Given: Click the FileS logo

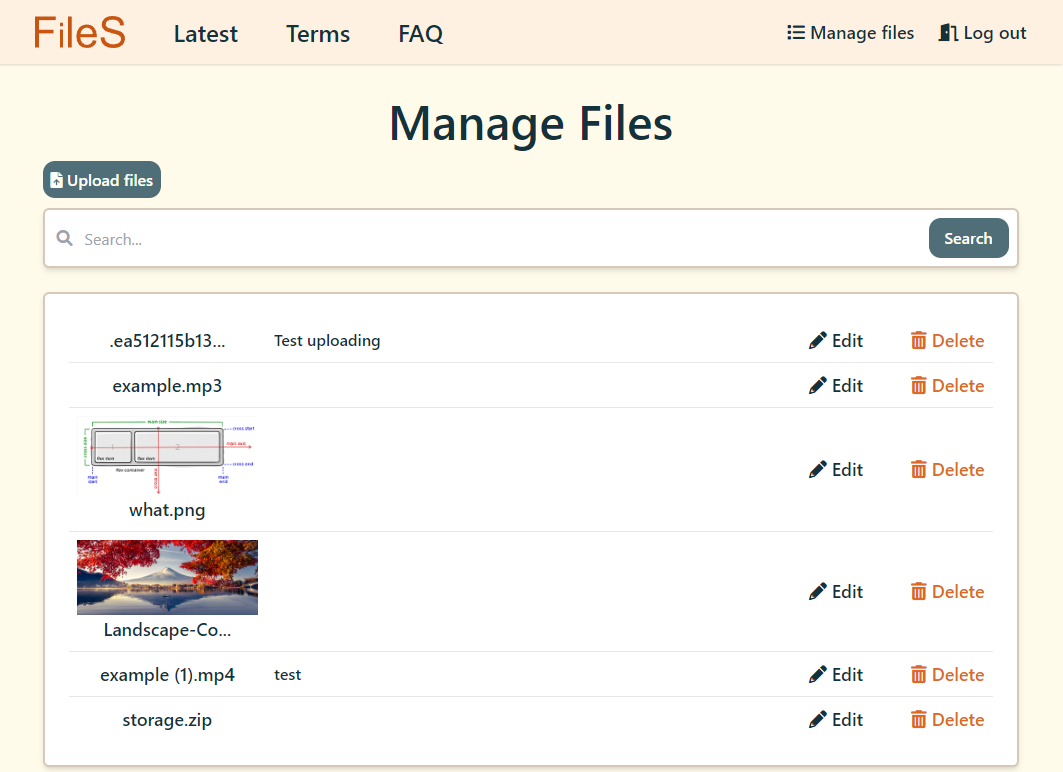Looking at the screenshot, I should [79, 31].
